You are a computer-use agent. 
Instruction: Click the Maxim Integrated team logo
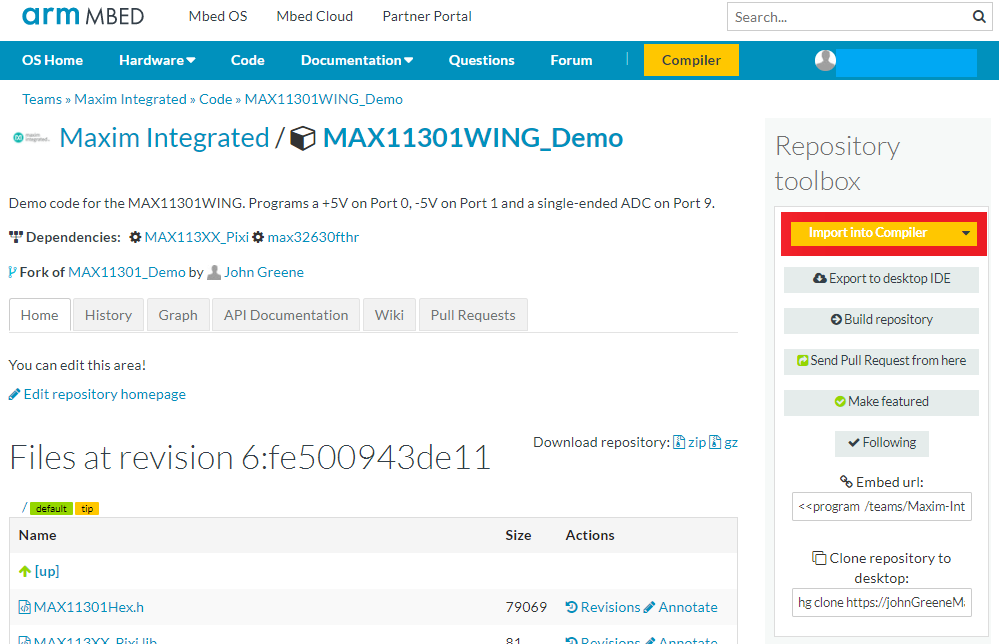(32, 138)
